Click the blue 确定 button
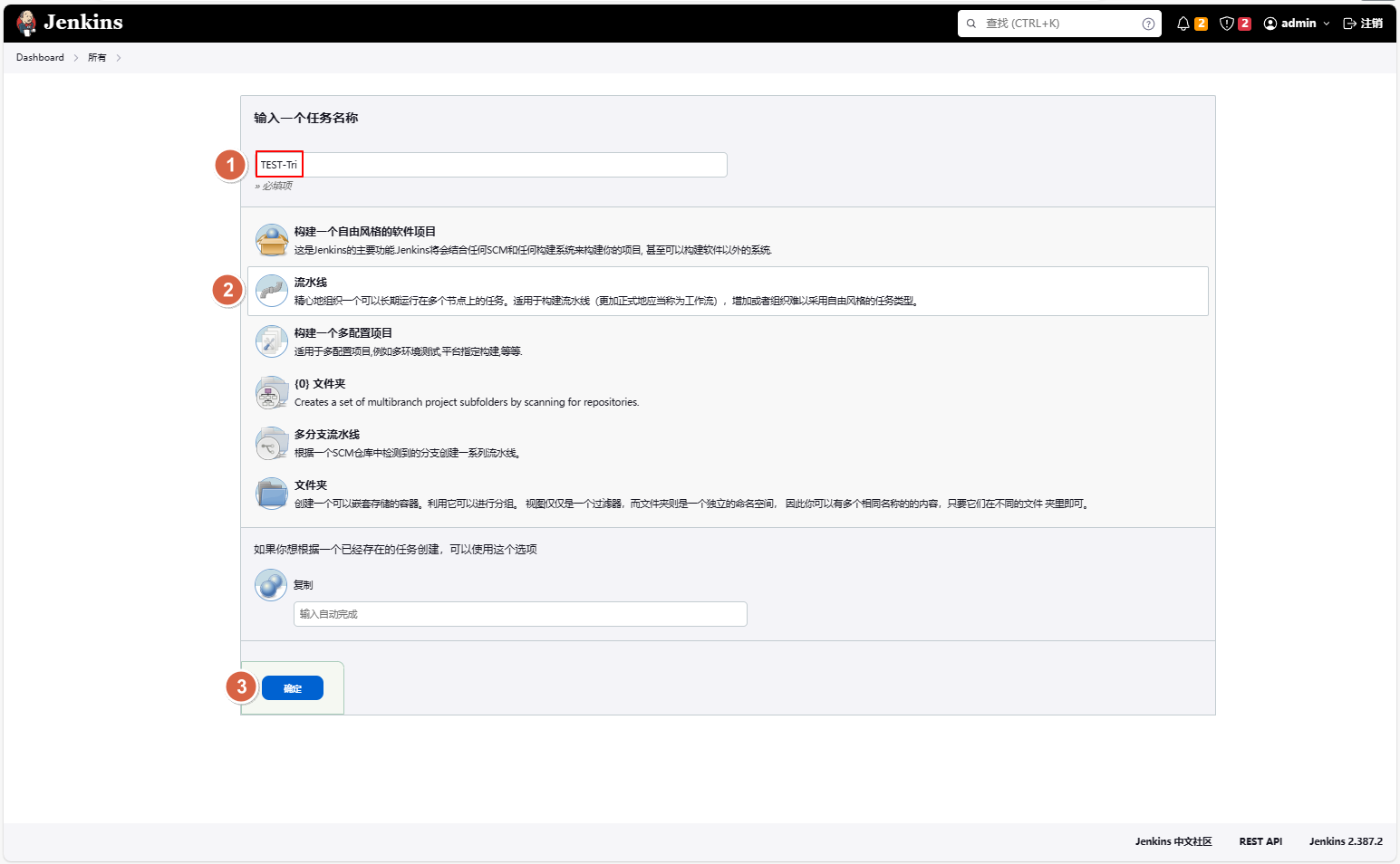The width and height of the screenshot is (1400, 864). (293, 688)
